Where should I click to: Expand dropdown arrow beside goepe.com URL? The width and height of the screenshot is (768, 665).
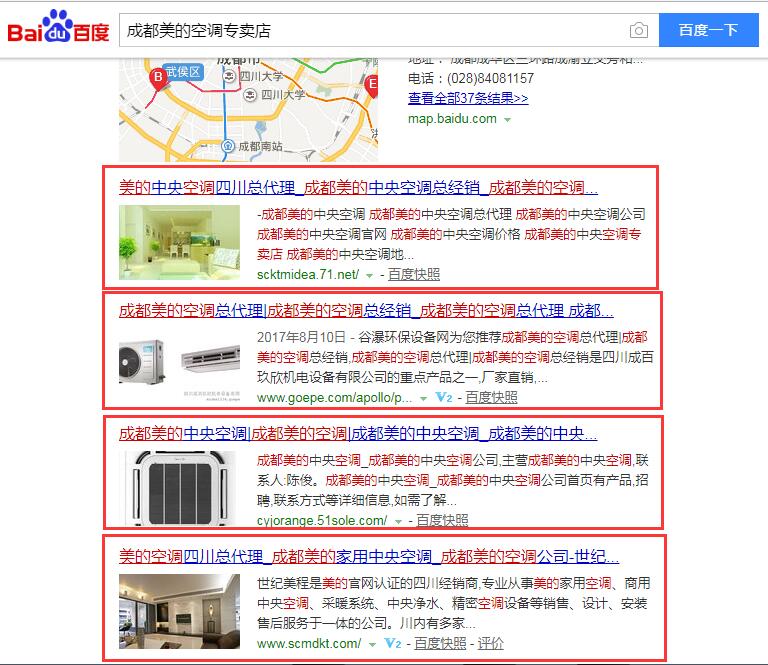[x=423, y=398]
